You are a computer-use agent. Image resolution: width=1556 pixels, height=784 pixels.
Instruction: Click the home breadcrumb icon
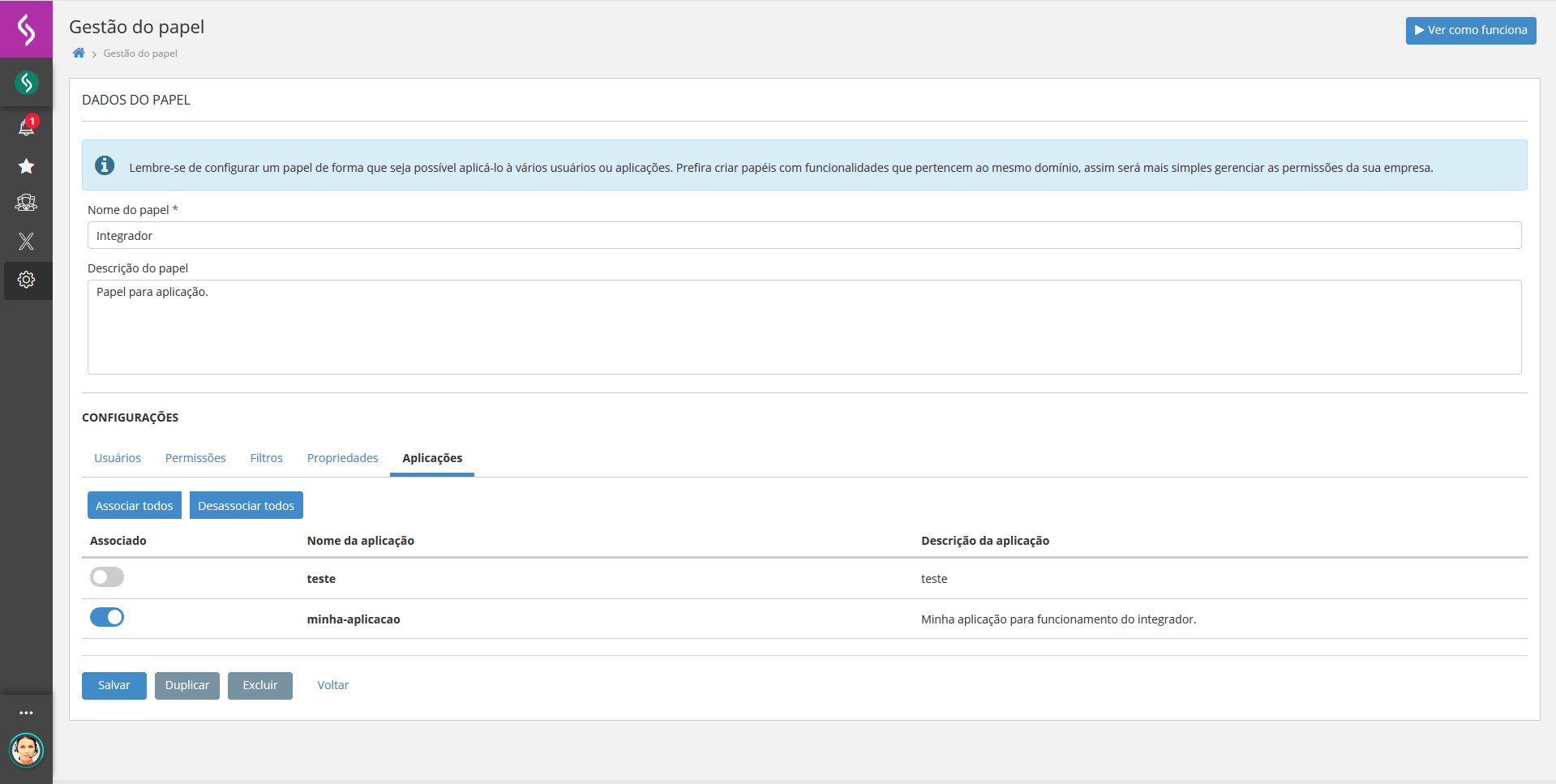click(x=78, y=52)
